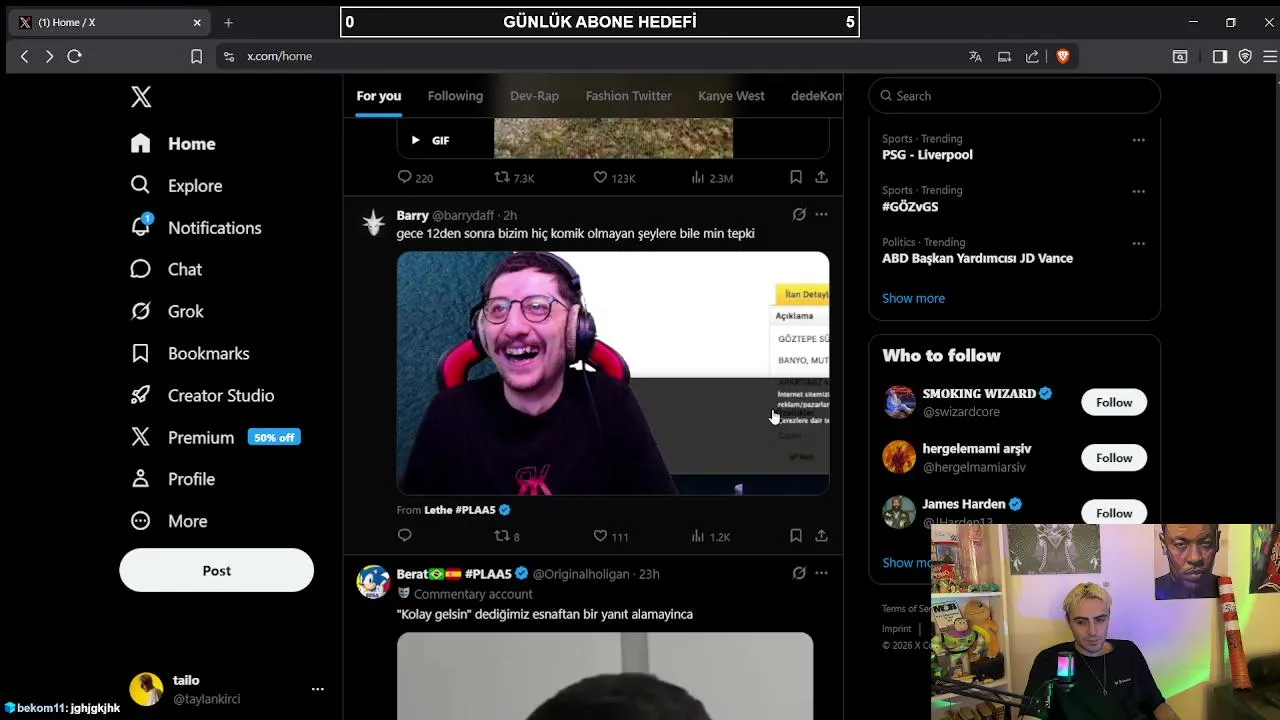Open the Explore page
The width and height of the screenshot is (1280, 720).
tap(176, 186)
